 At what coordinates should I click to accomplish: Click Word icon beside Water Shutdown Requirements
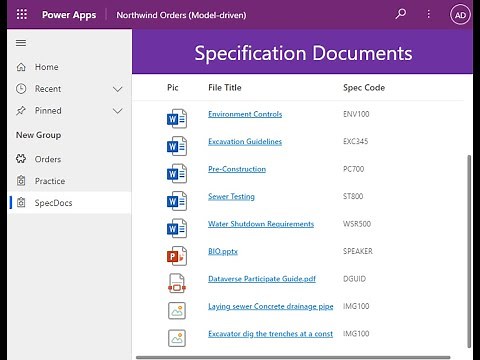[177, 228]
